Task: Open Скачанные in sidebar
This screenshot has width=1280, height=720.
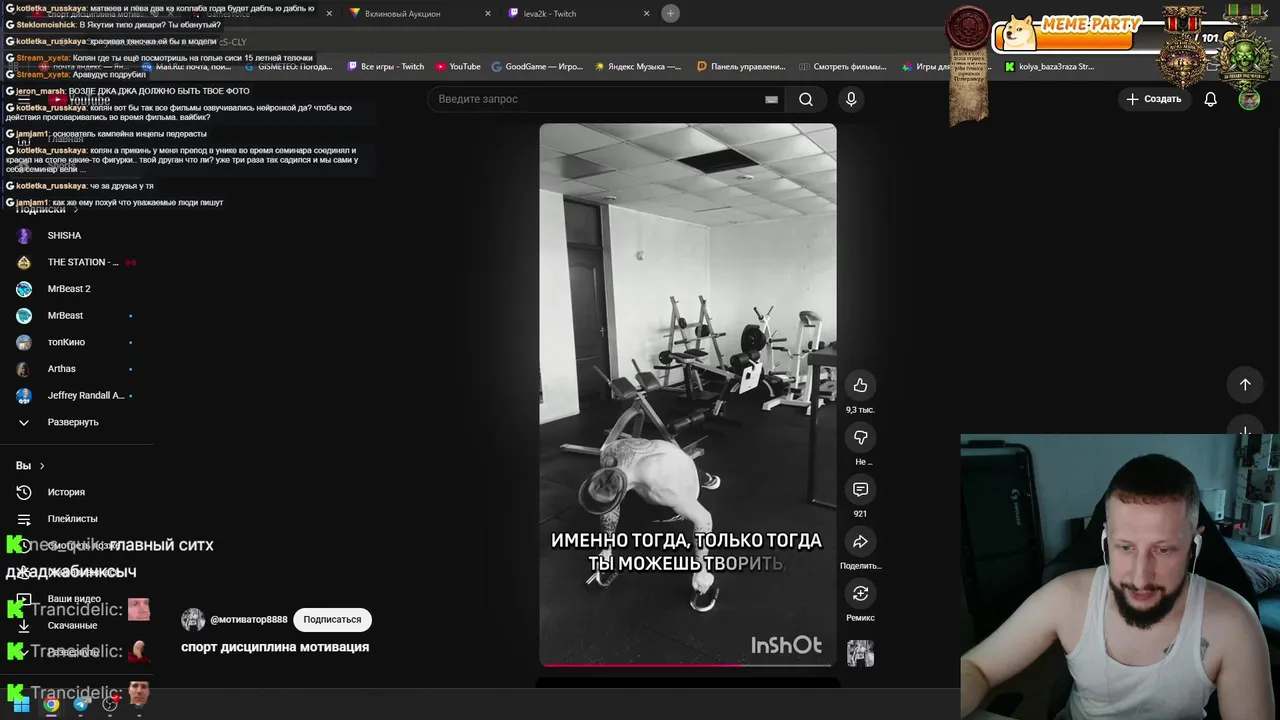Action: pos(72,626)
